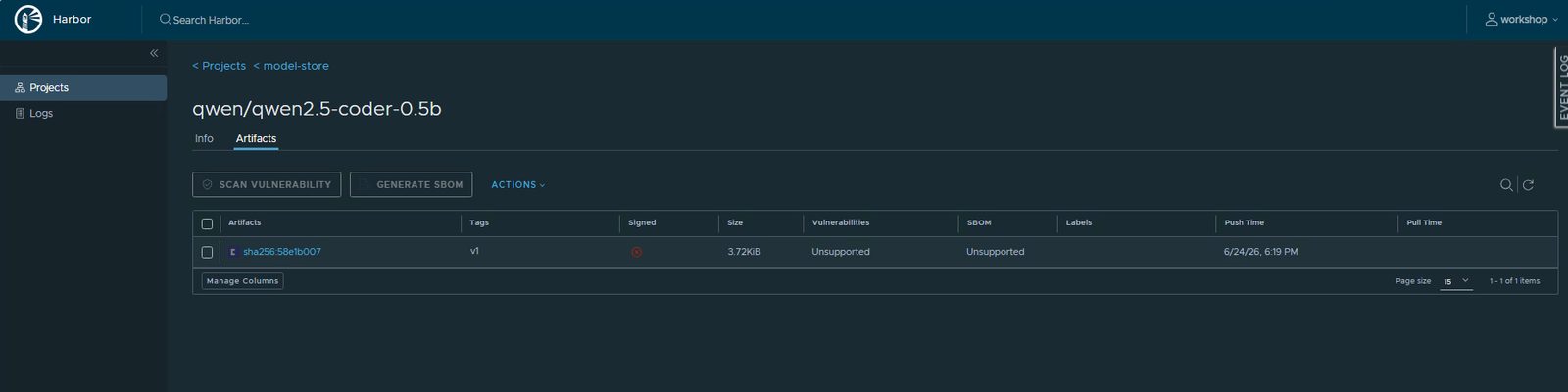Image resolution: width=1568 pixels, height=392 pixels.
Task: Open the ACTIONS dropdown
Action: (518, 184)
